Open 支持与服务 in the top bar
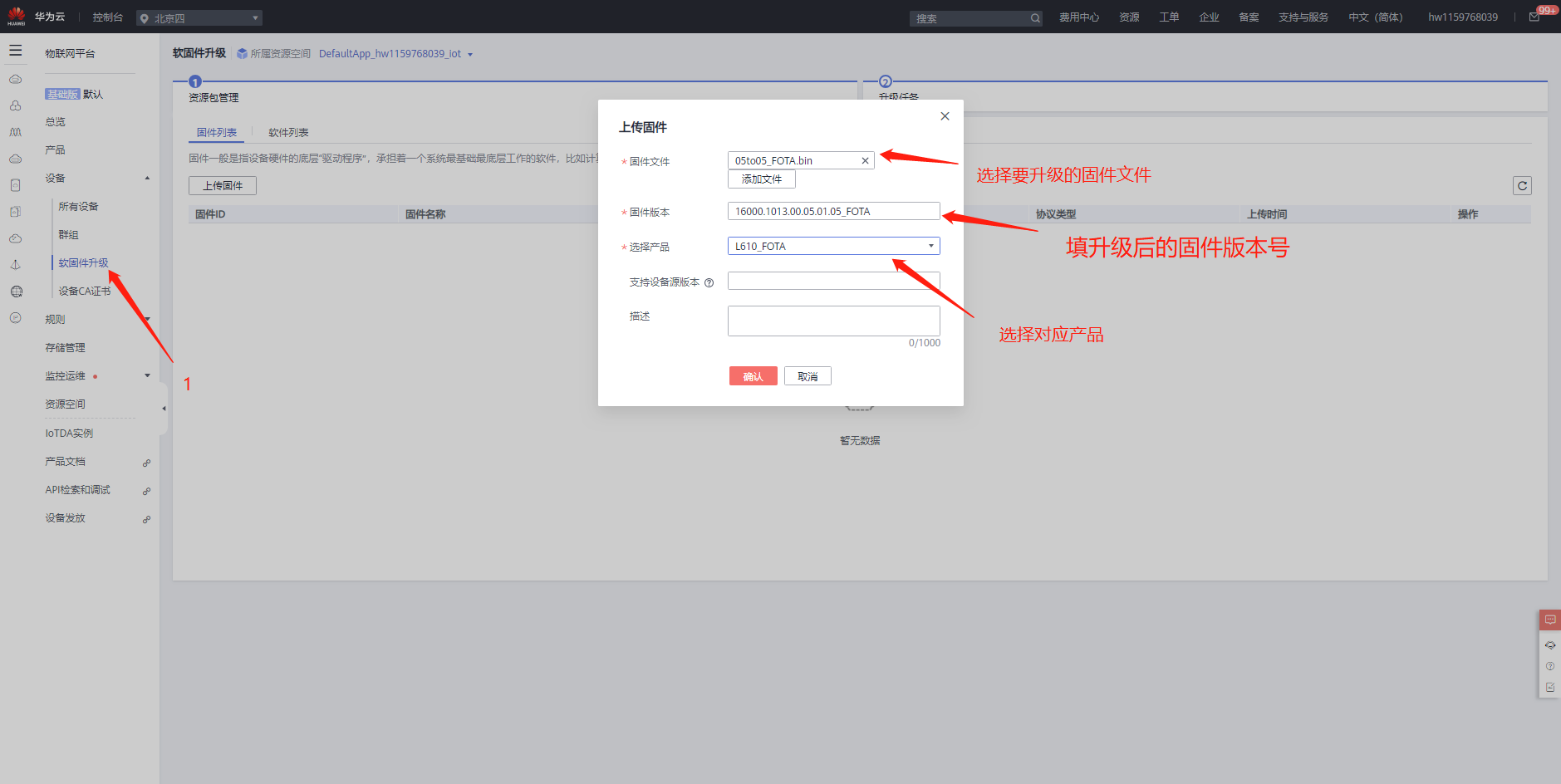The image size is (1561, 784). tap(1303, 17)
